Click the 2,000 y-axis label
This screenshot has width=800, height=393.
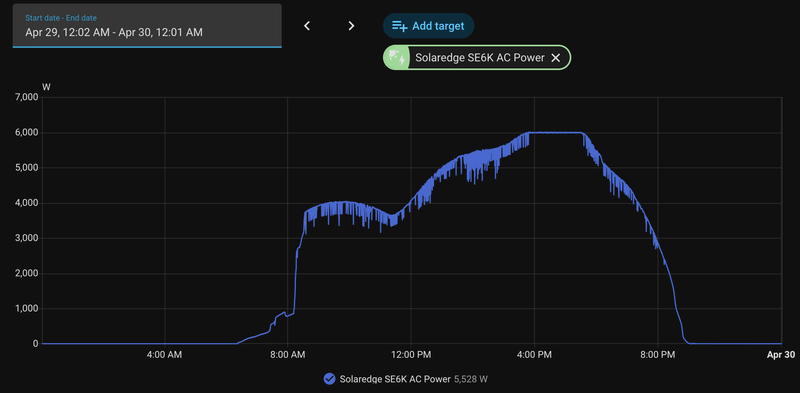tap(27, 274)
